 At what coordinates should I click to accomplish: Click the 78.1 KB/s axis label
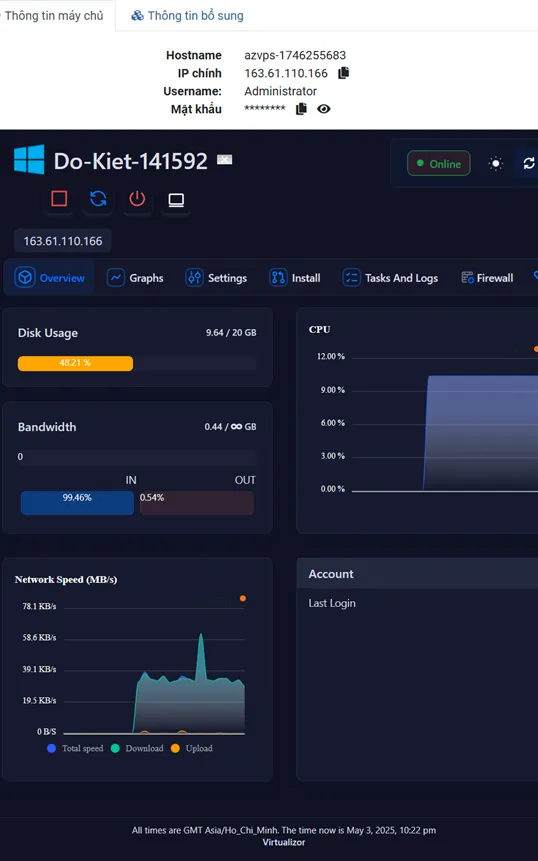40,606
